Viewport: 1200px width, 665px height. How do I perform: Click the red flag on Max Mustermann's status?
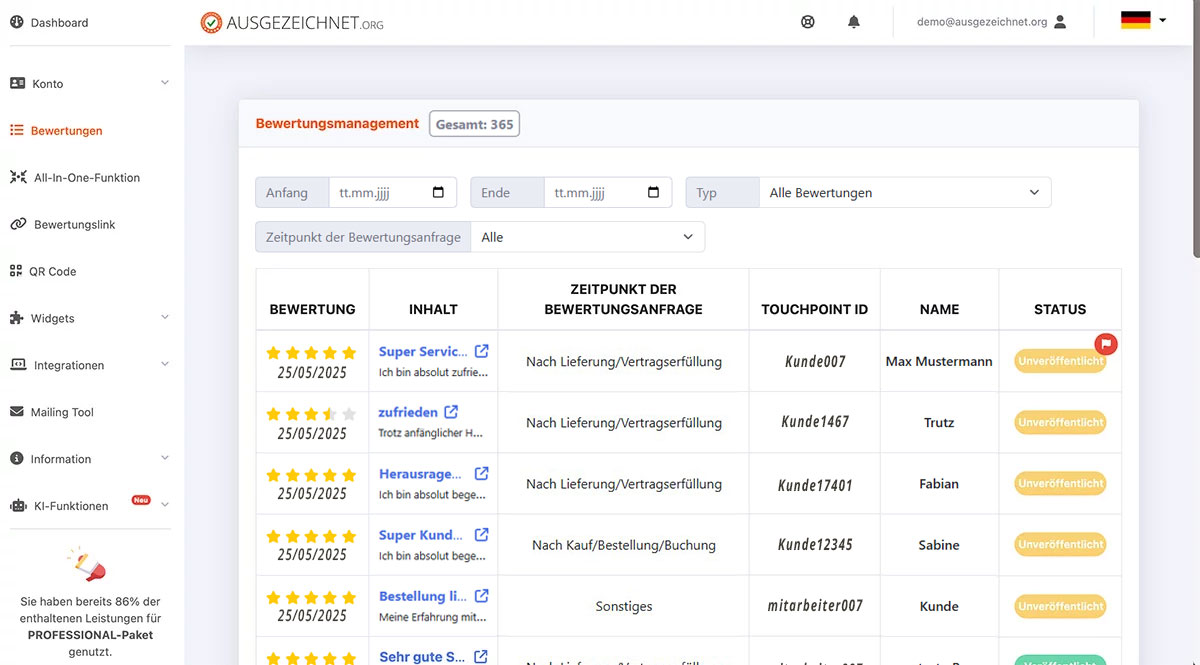1105,344
